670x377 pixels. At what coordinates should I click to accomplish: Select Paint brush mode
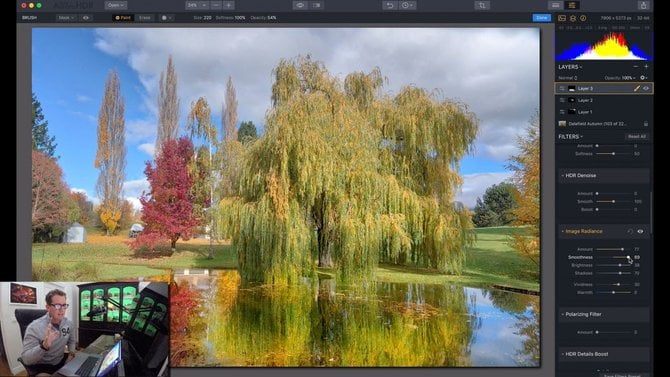tap(123, 18)
